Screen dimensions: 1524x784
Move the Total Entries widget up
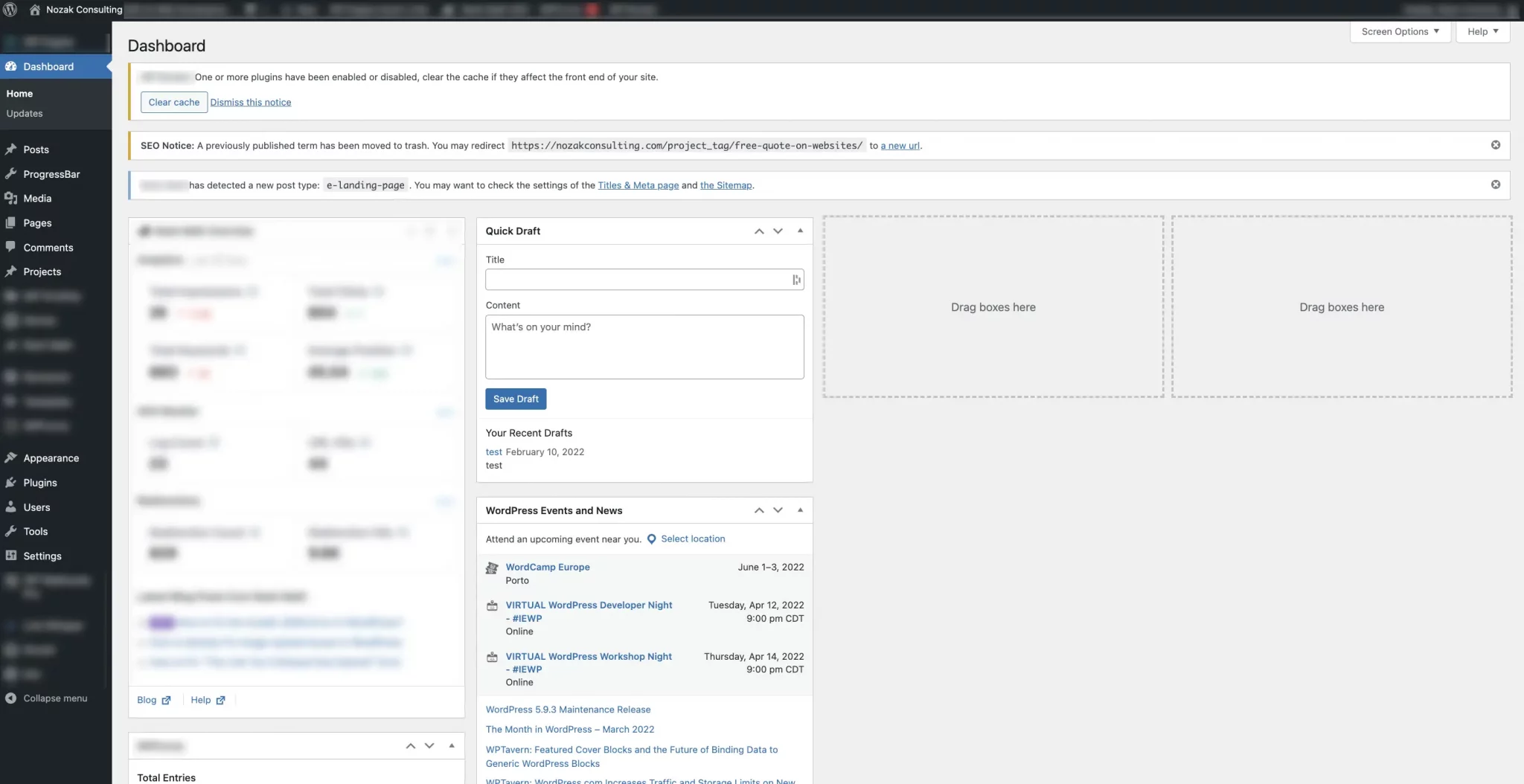(x=411, y=746)
